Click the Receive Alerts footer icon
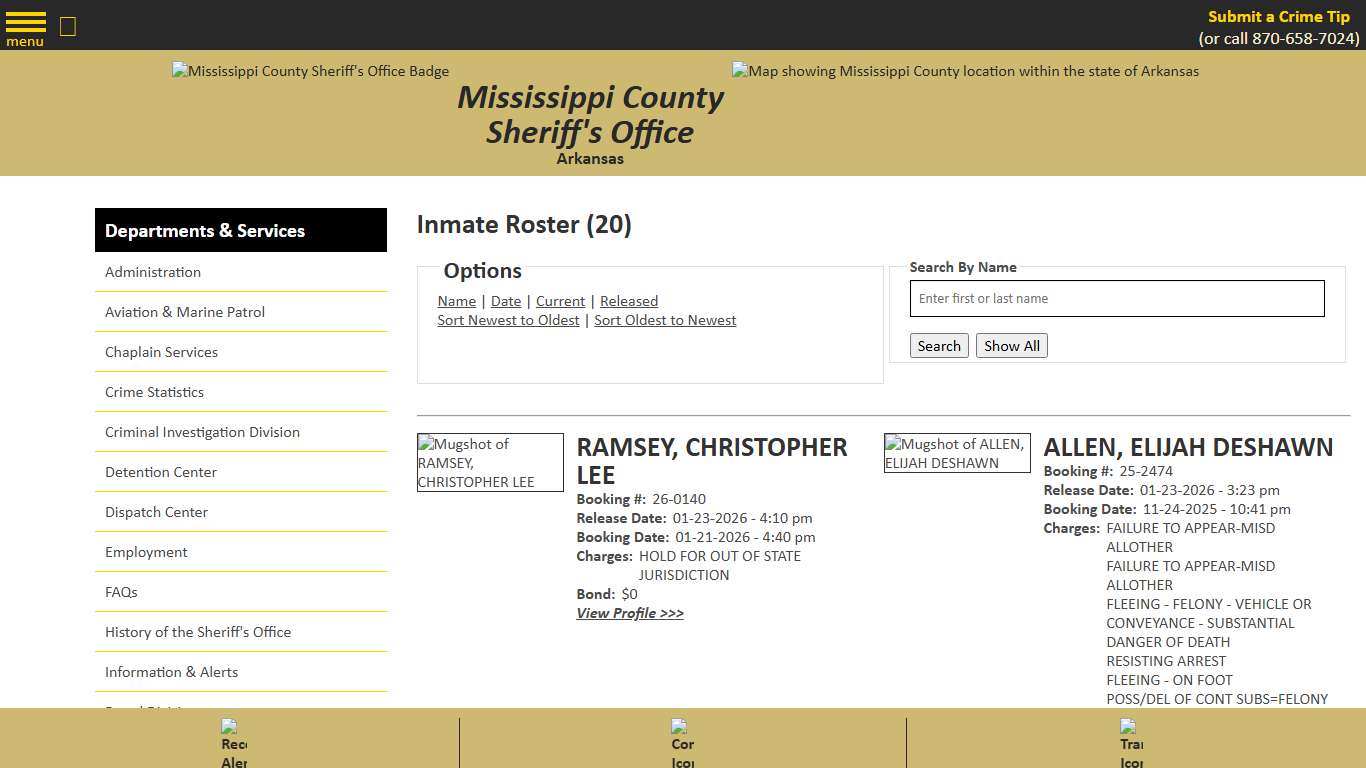 (x=233, y=740)
